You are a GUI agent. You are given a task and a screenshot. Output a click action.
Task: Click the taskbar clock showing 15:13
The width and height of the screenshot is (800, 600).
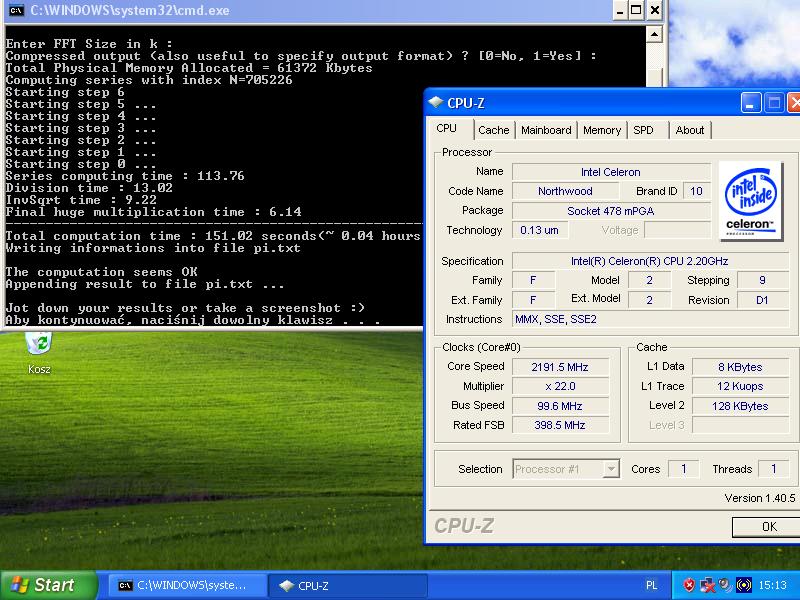tap(772, 585)
